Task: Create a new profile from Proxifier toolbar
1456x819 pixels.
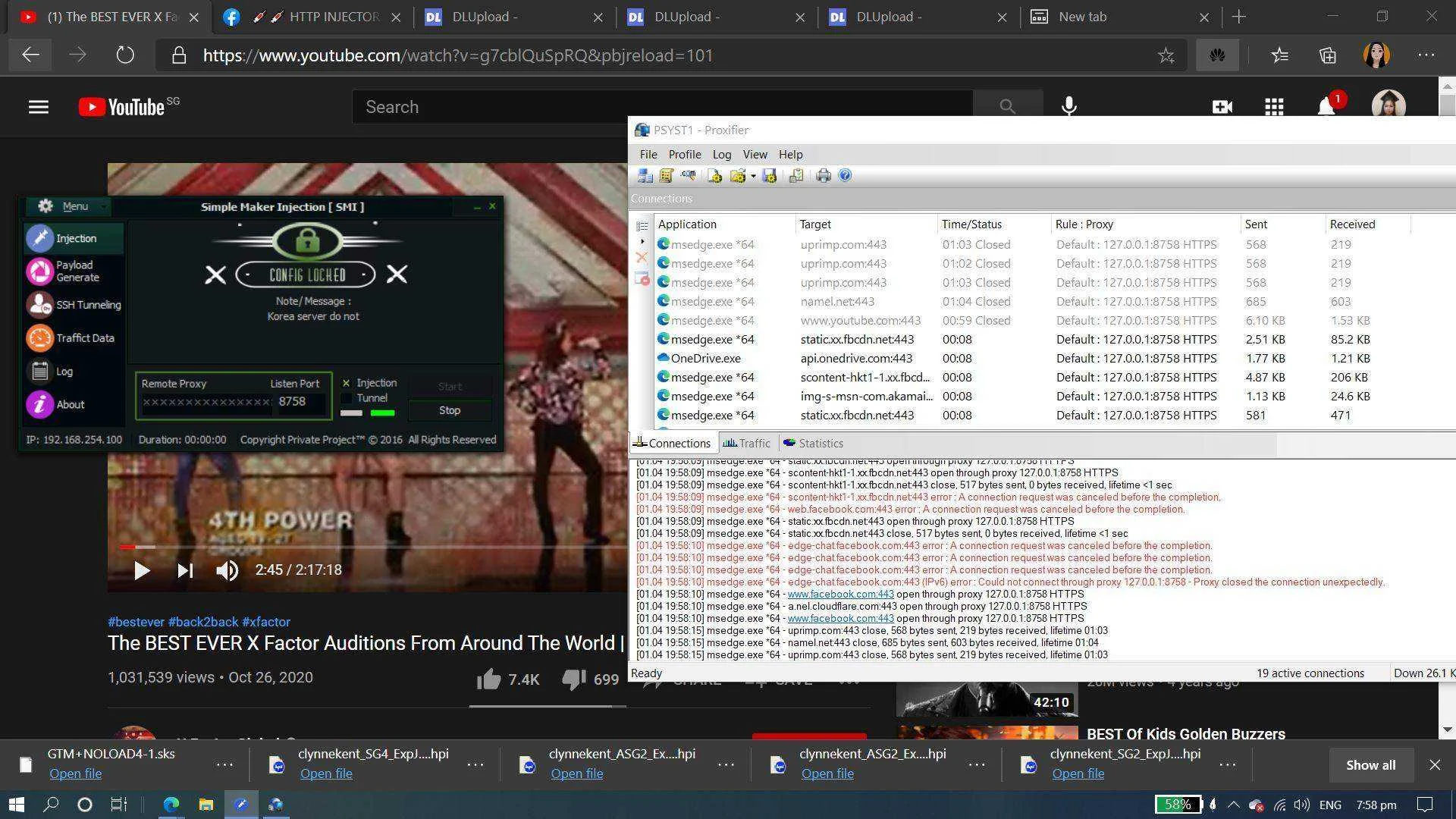Action: [x=714, y=176]
